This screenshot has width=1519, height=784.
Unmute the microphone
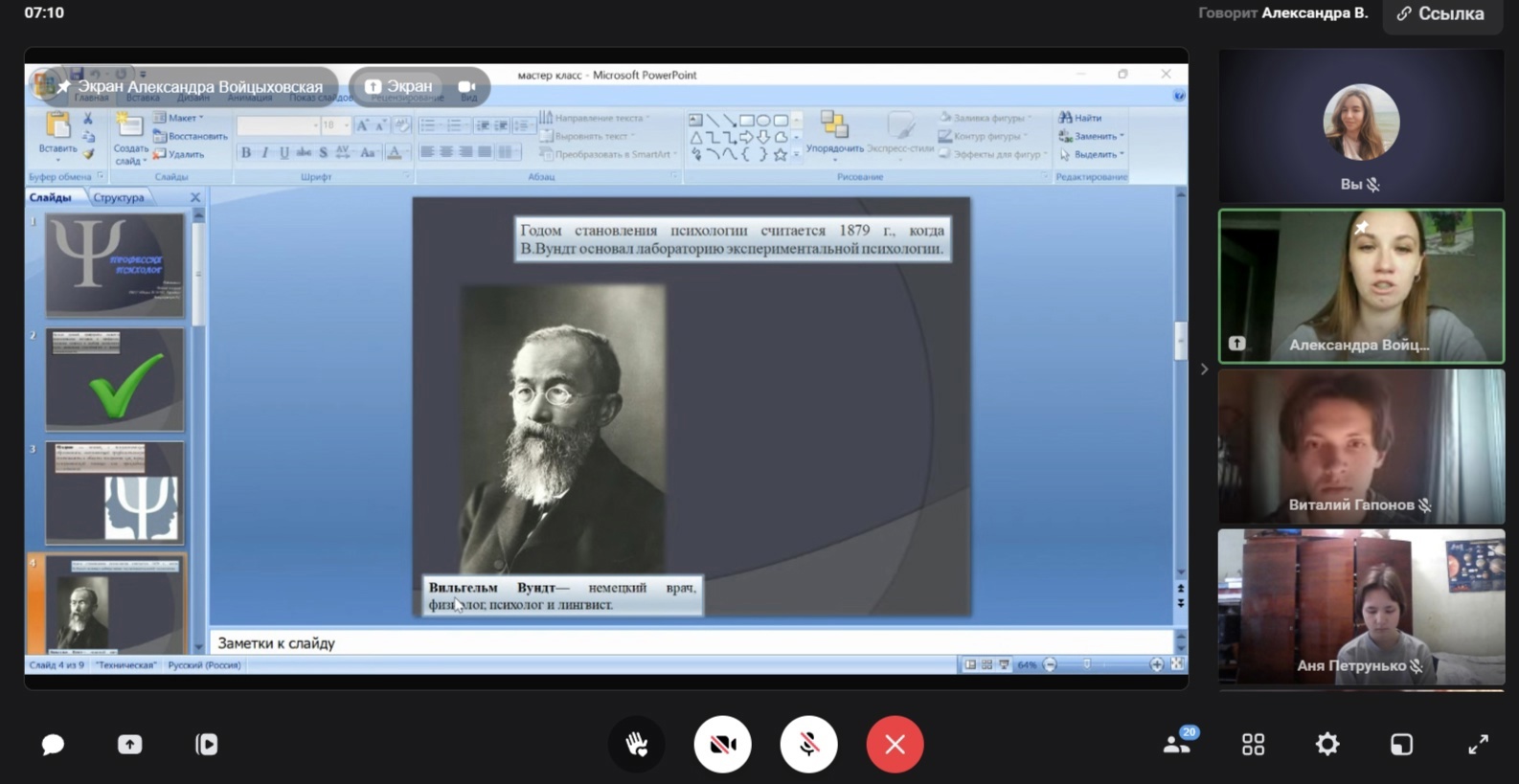click(809, 744)
